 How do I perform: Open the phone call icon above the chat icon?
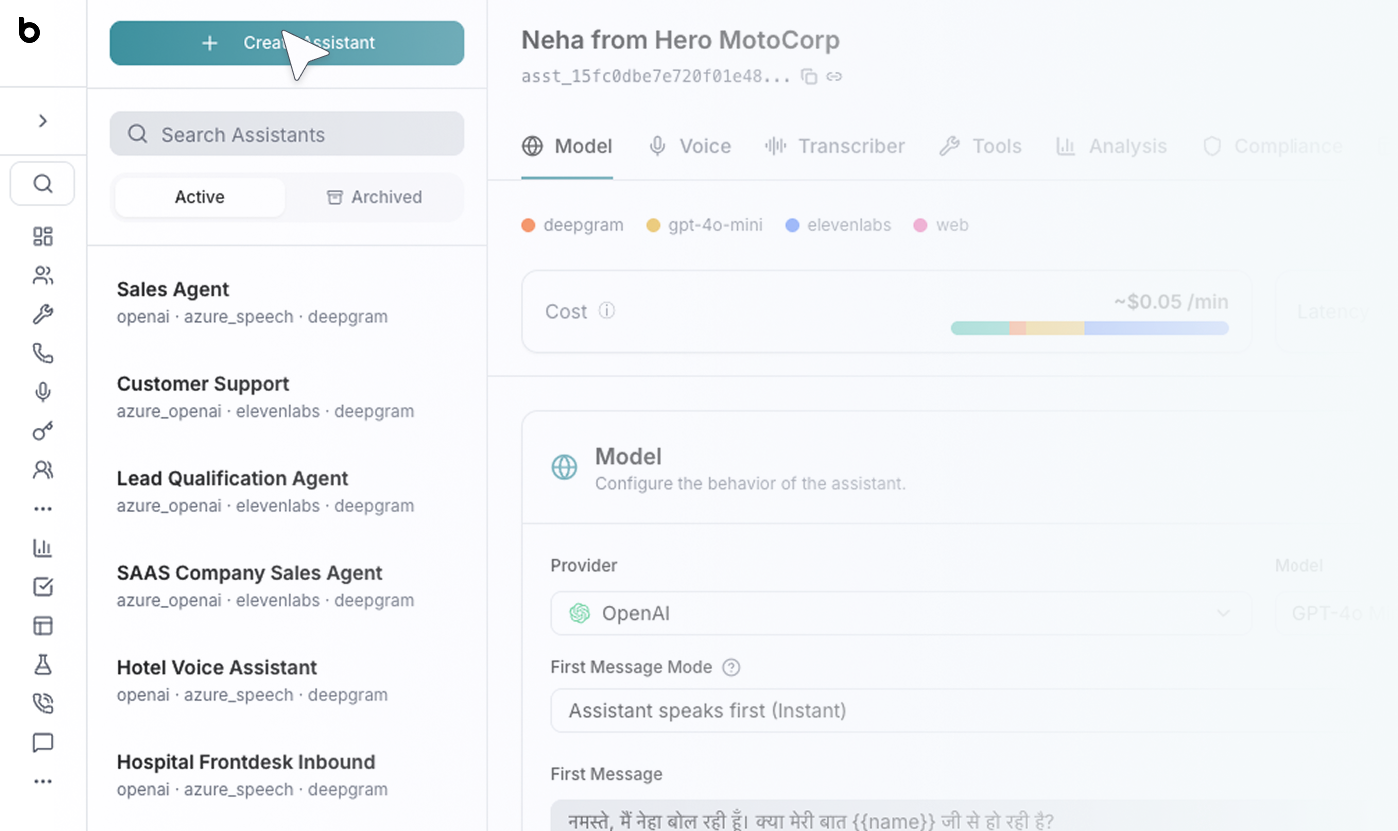[43, 704]
